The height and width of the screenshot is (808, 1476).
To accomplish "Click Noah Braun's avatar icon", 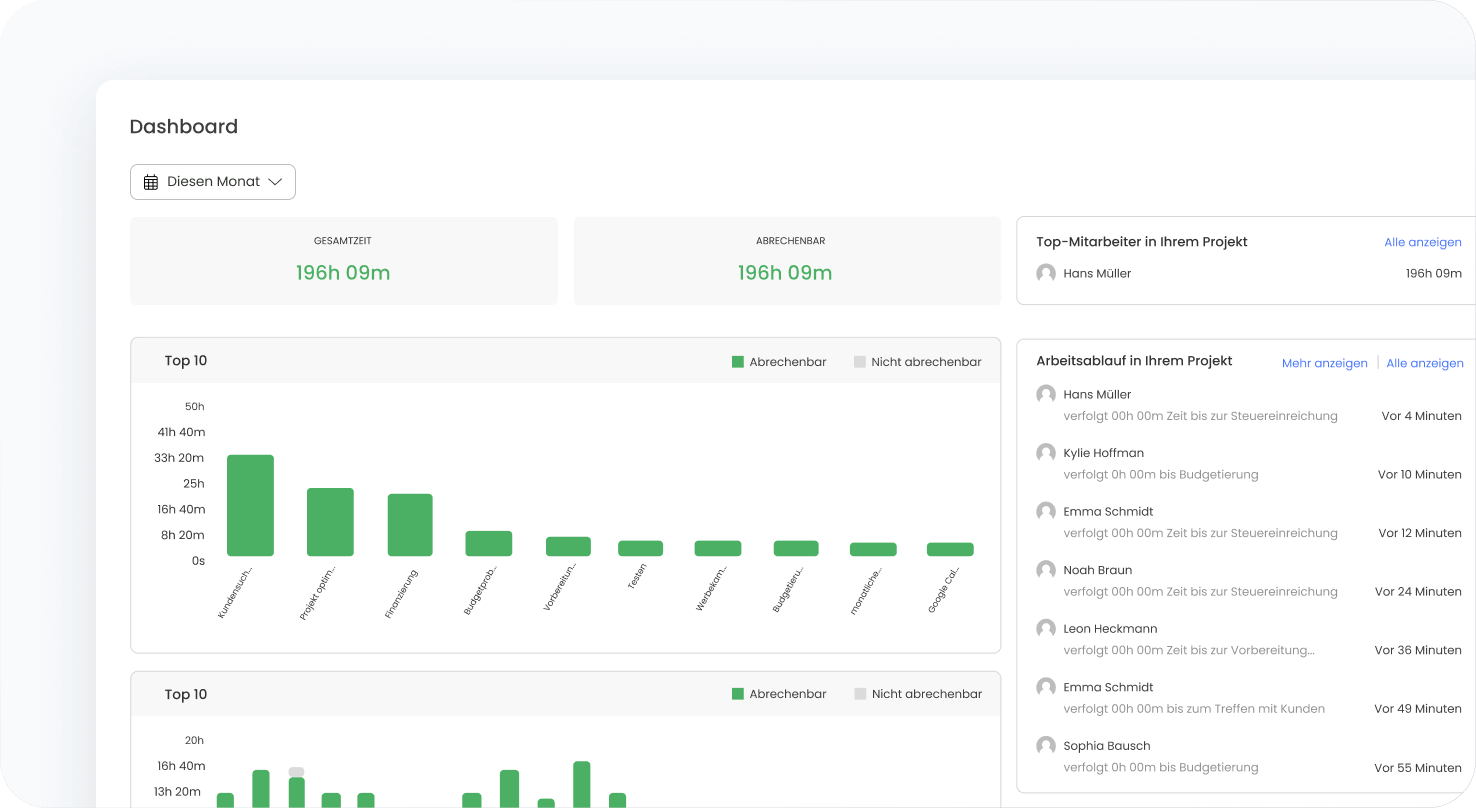I will pos(1046,570).
